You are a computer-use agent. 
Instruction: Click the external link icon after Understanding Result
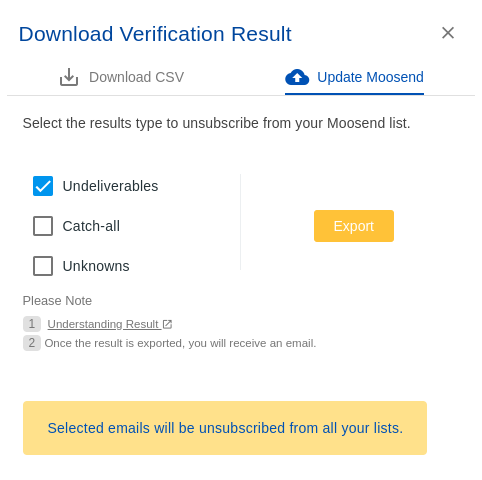[167, 324]
